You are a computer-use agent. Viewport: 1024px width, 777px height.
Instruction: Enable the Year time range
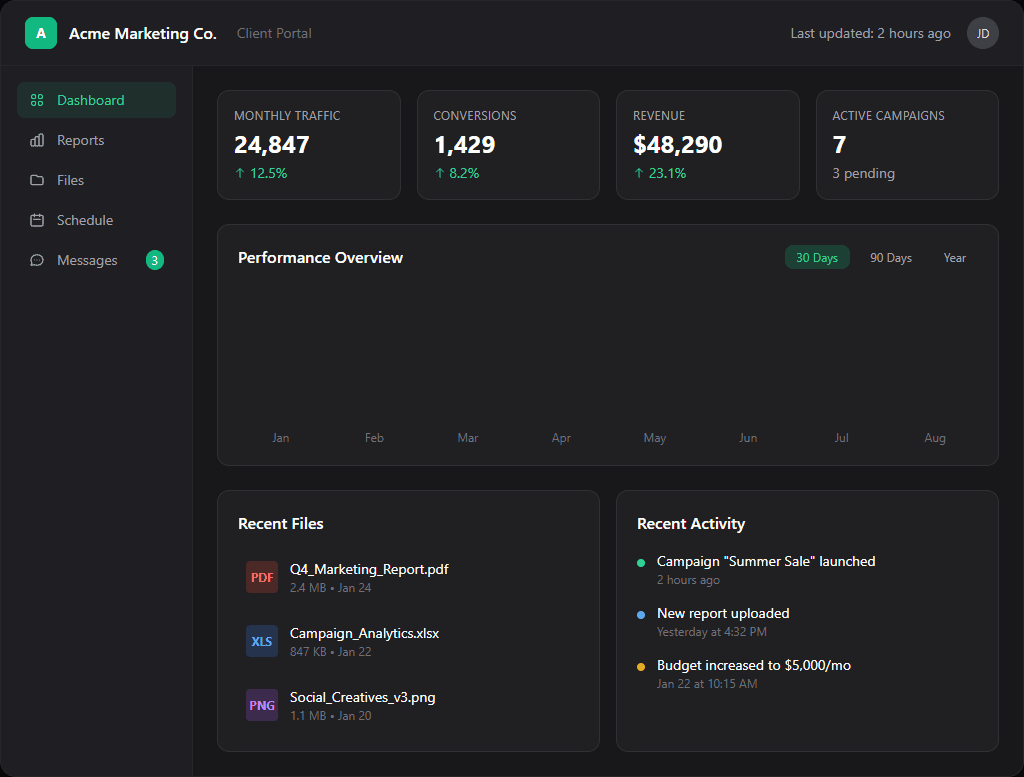point(954,257)
